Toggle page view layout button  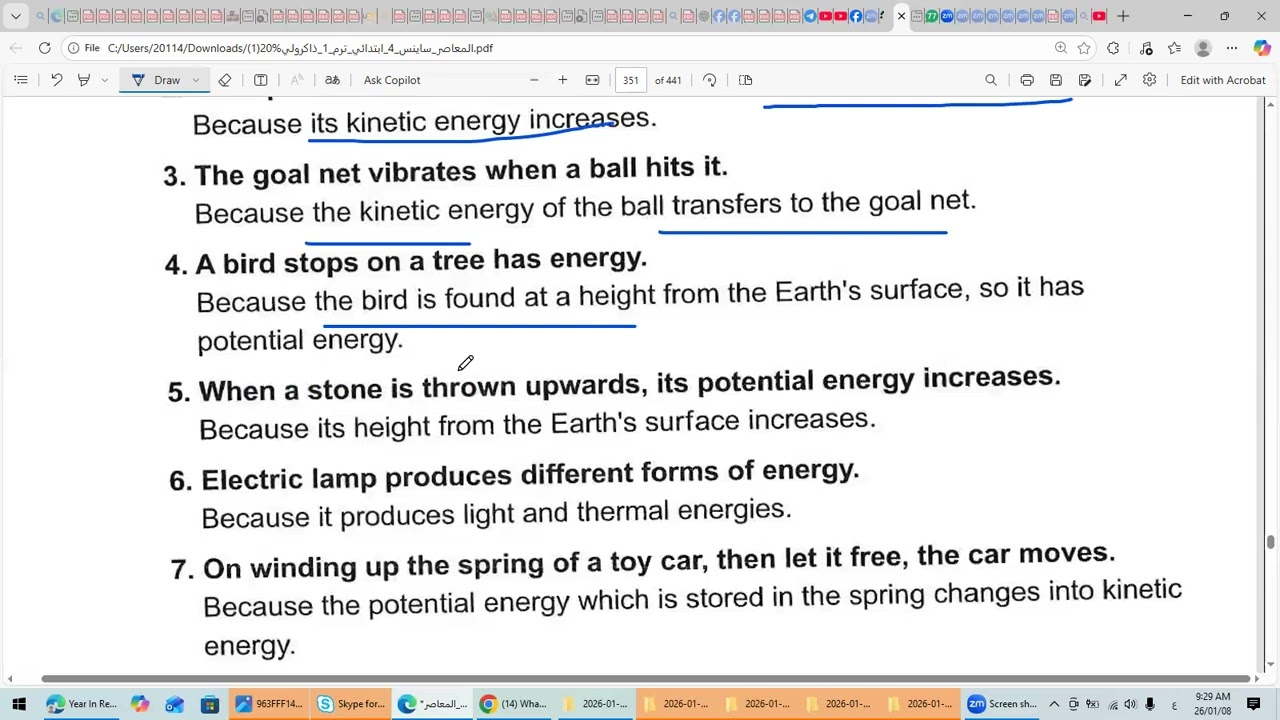pyautogui.click(x=745, y=80)
